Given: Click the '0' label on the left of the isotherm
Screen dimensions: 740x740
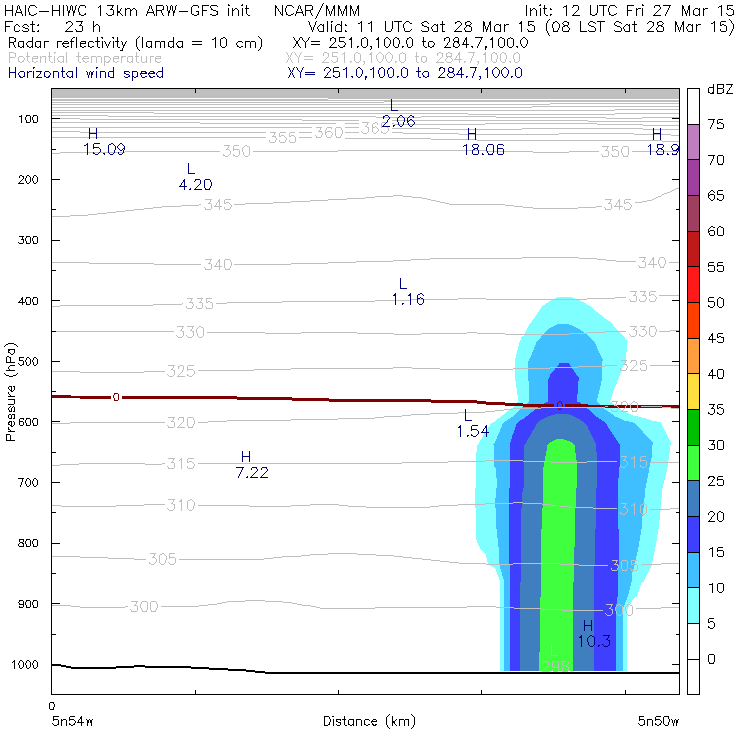Looking at the screenshot, I should (x=116, y=397).
